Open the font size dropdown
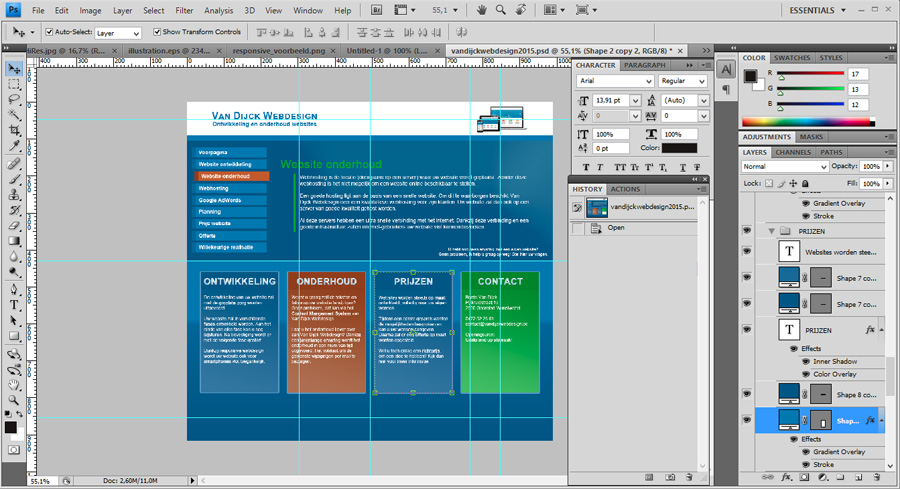Image resolution: width=900 pixels, height=489 pixels. [x=635, y=100]
